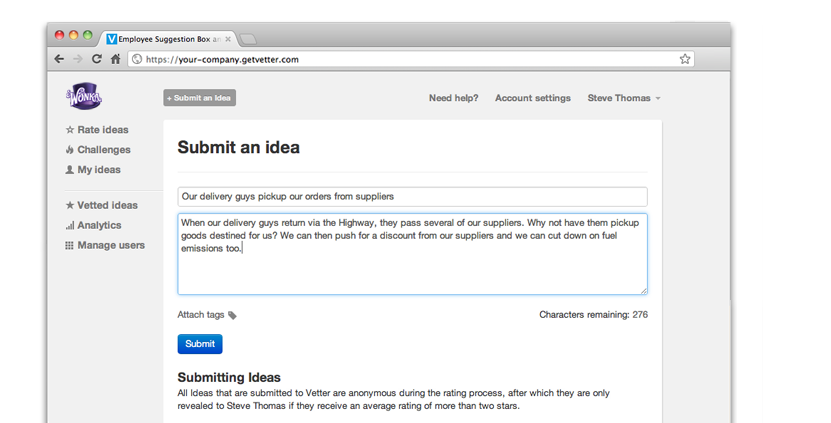Viewport: 831px width, 423px height.
Task: View the Analytics page
Action: pos(93,225)
